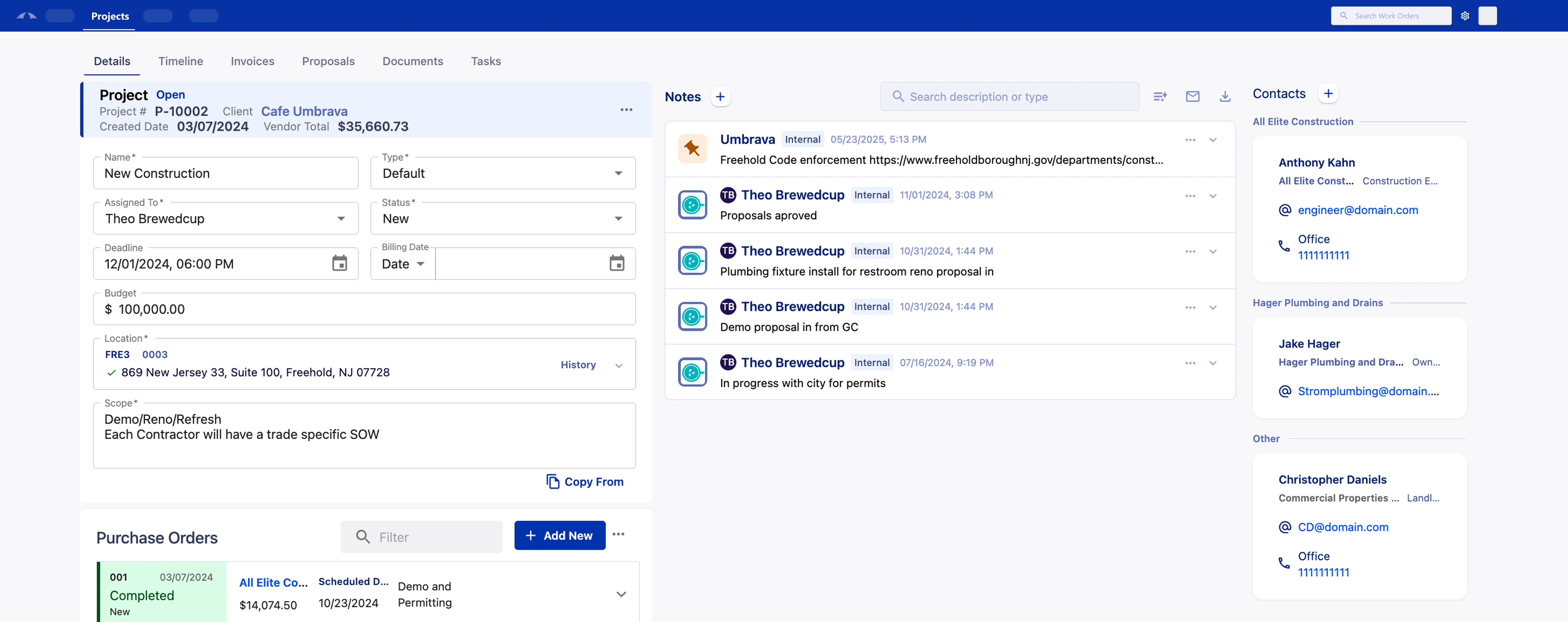The height and width of the screenshot is (622, 1568).
Task: Click note icon beside Demo proposal note
Action: [692, 316]
